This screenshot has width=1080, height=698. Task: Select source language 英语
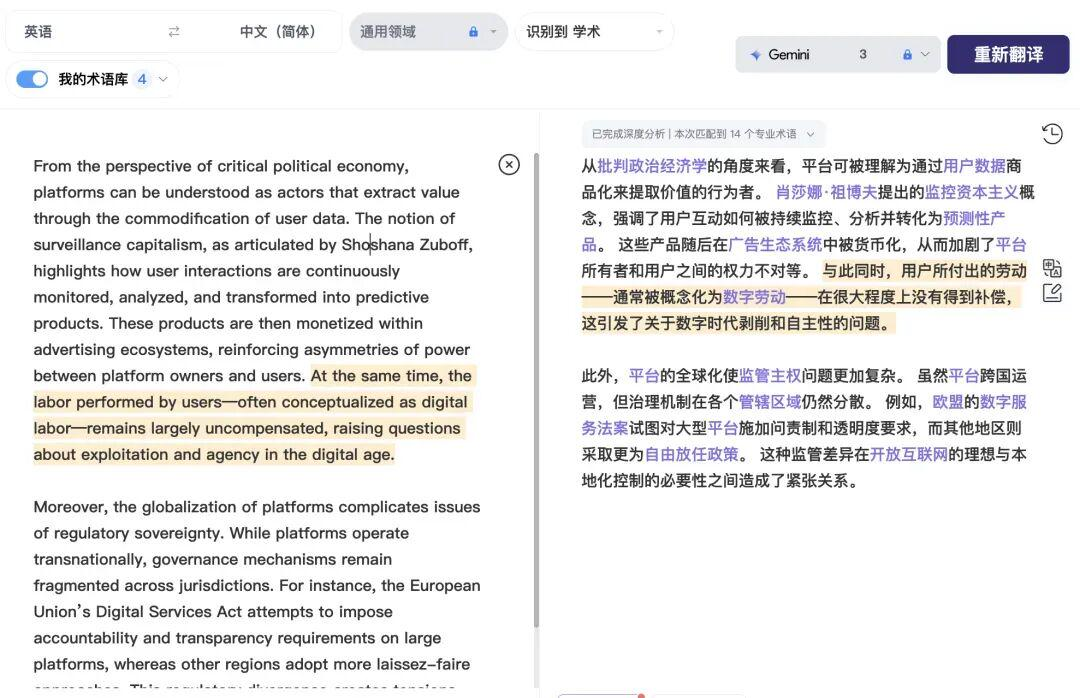38,32
